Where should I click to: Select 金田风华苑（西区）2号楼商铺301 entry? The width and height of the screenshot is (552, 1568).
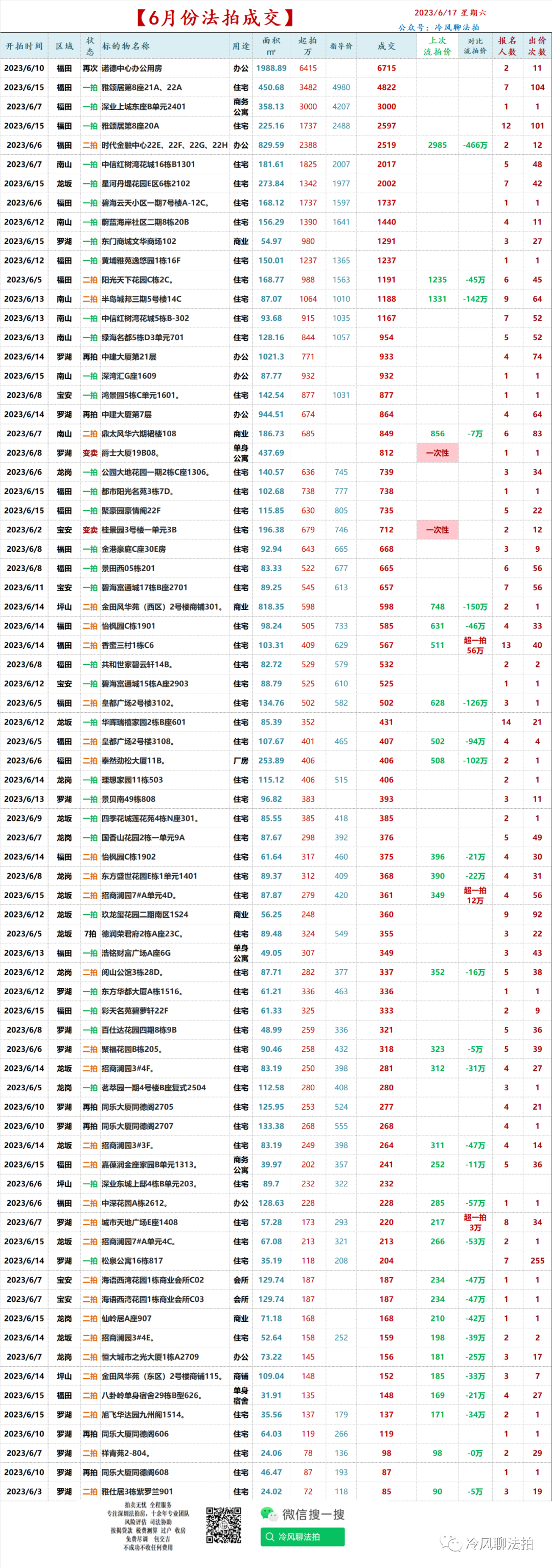pos(162,607)
